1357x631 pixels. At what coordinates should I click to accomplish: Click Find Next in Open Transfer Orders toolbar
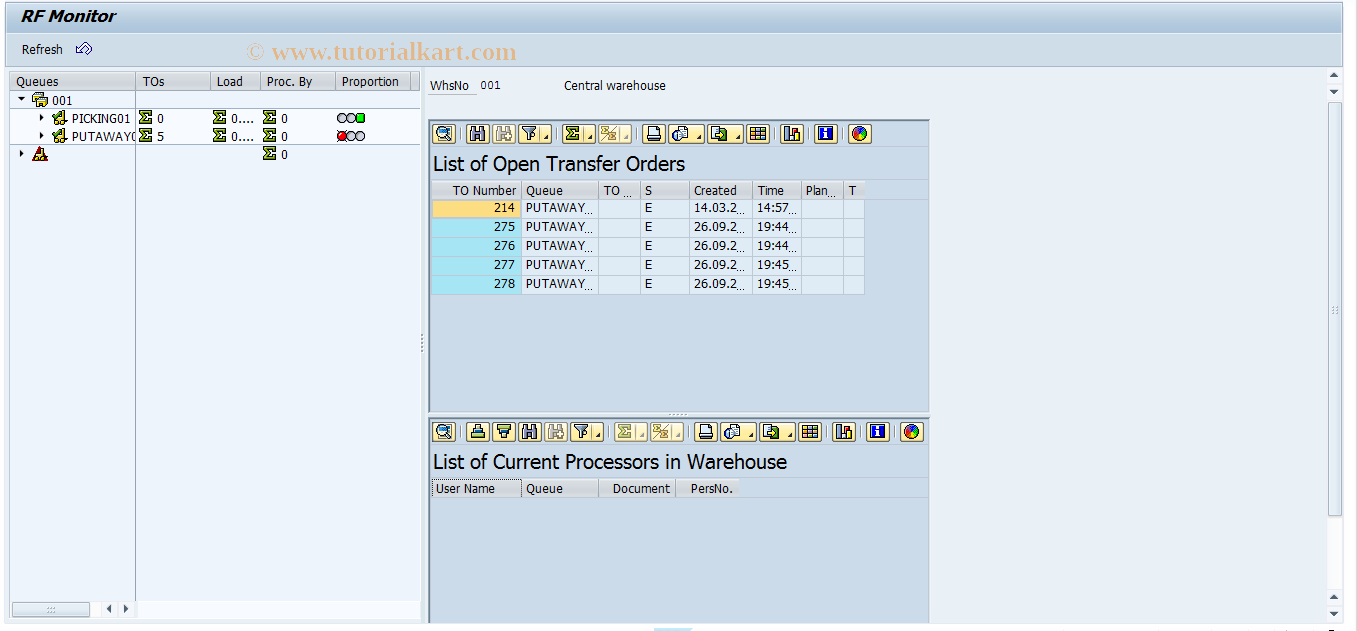tap(503, 134)
